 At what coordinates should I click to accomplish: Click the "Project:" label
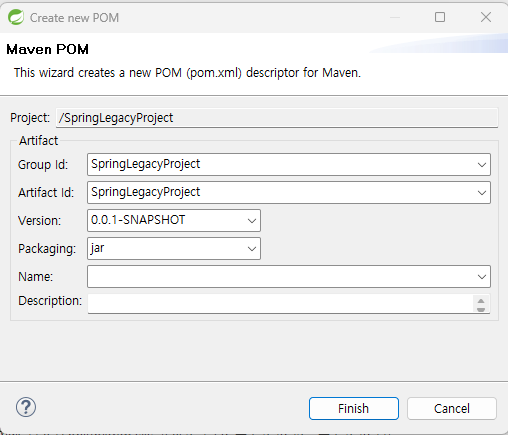pyautogui.click(x=30, y=118)
